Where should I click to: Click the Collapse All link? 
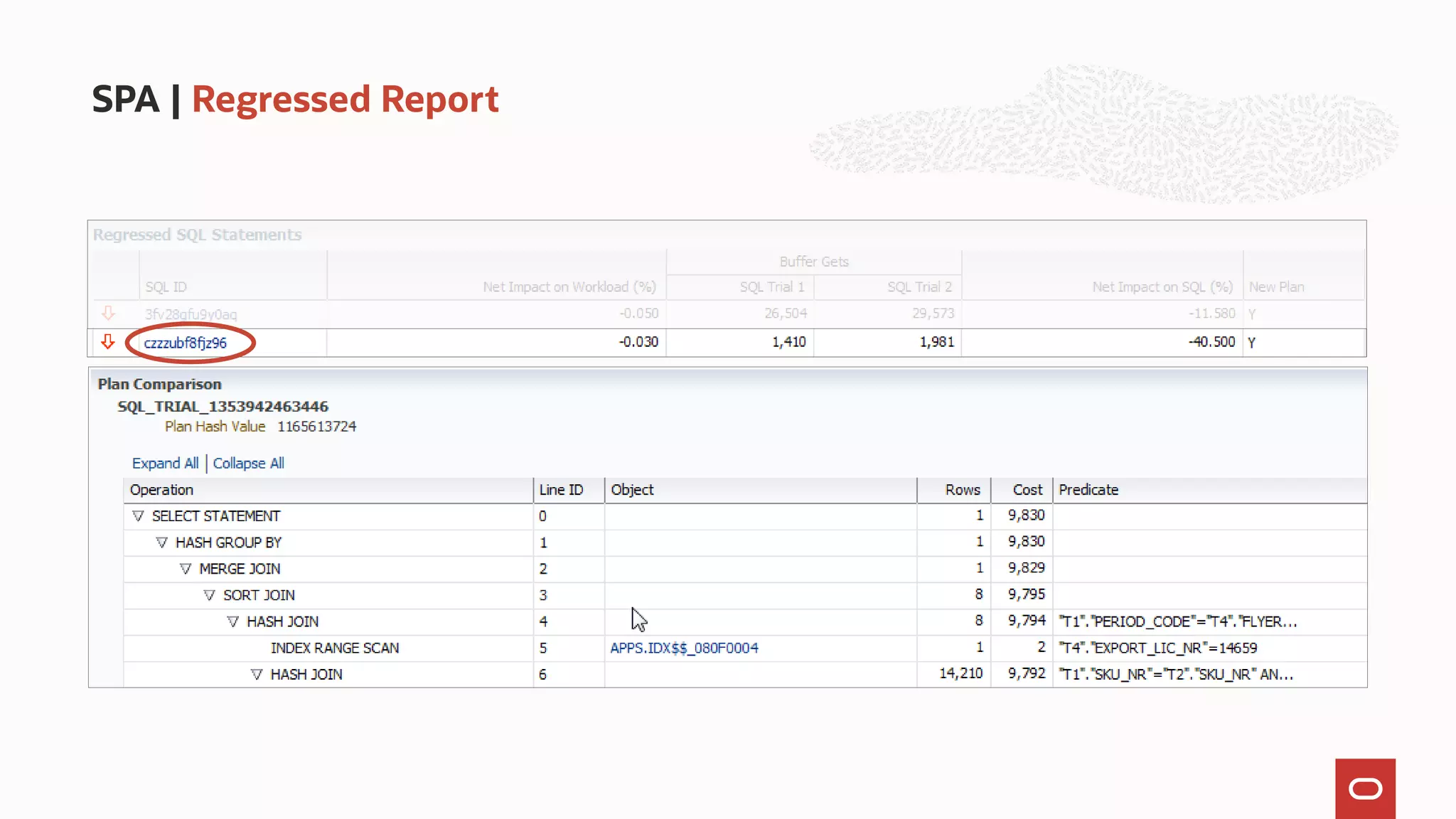coord(248,464)
